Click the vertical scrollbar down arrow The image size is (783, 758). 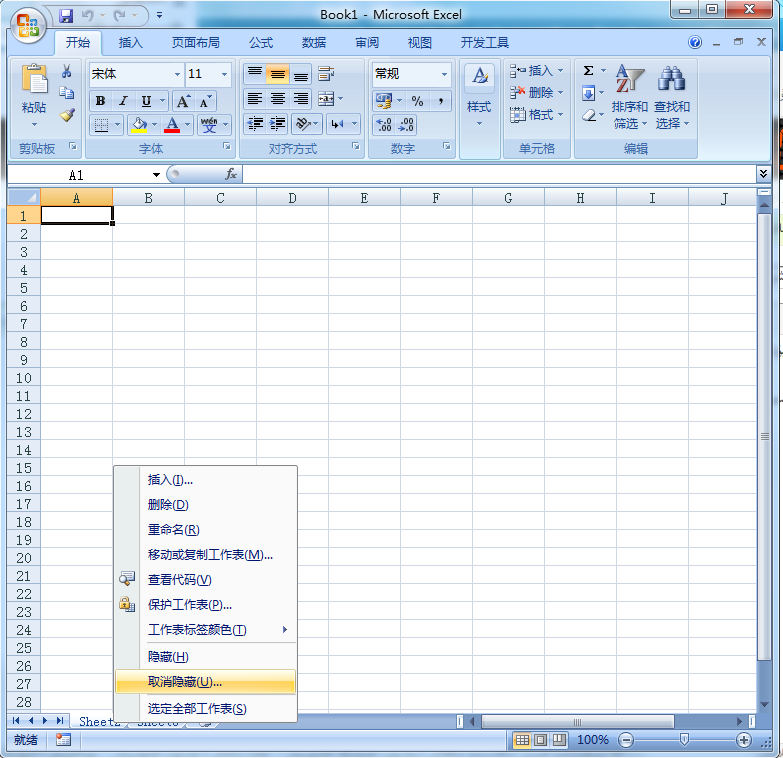764,705
